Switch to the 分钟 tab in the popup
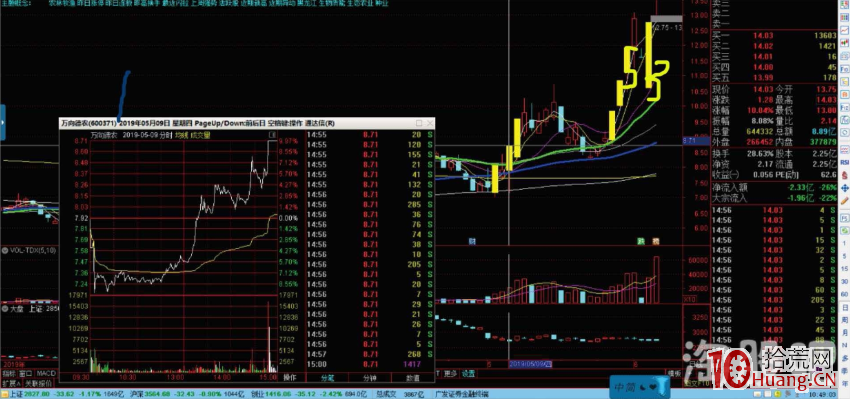 370,377
